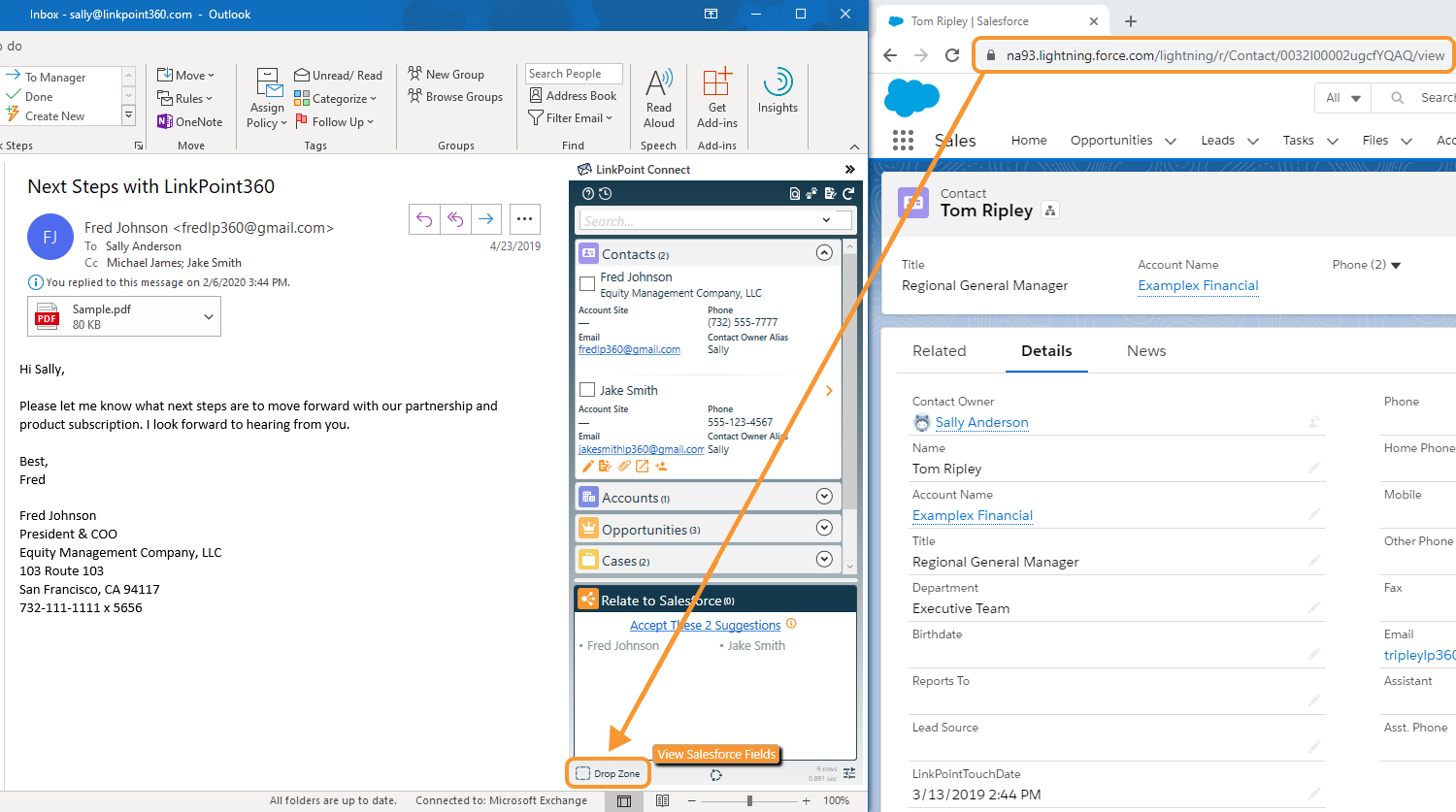Open Follow Up dropdown in Tags group

[x=335, y=121]
